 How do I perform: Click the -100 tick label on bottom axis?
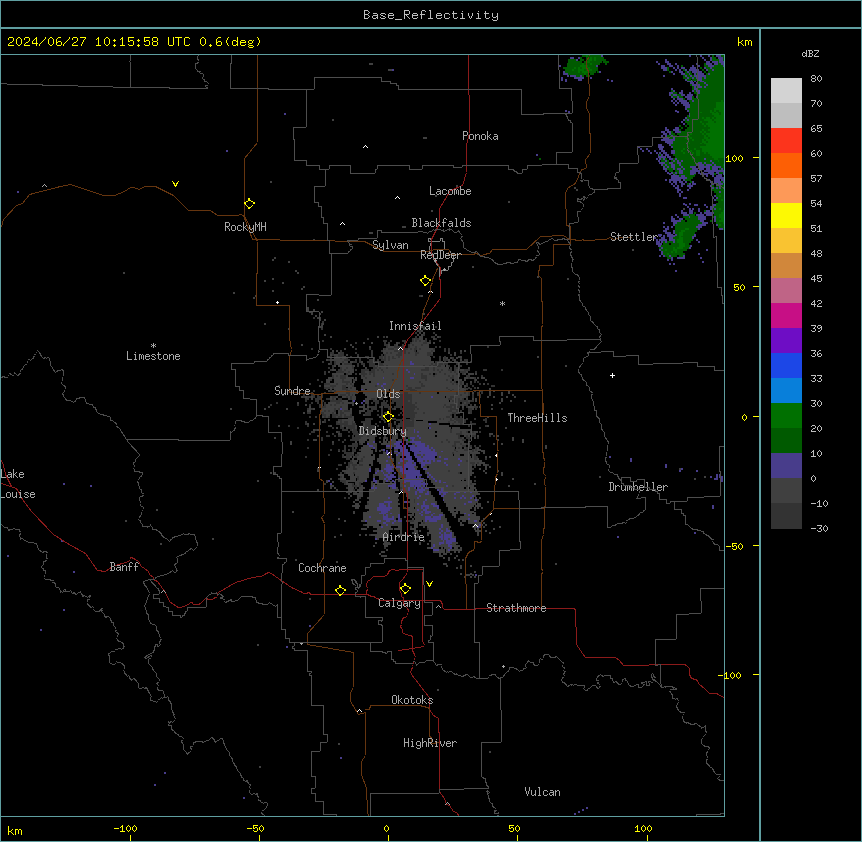click(125, 828)
